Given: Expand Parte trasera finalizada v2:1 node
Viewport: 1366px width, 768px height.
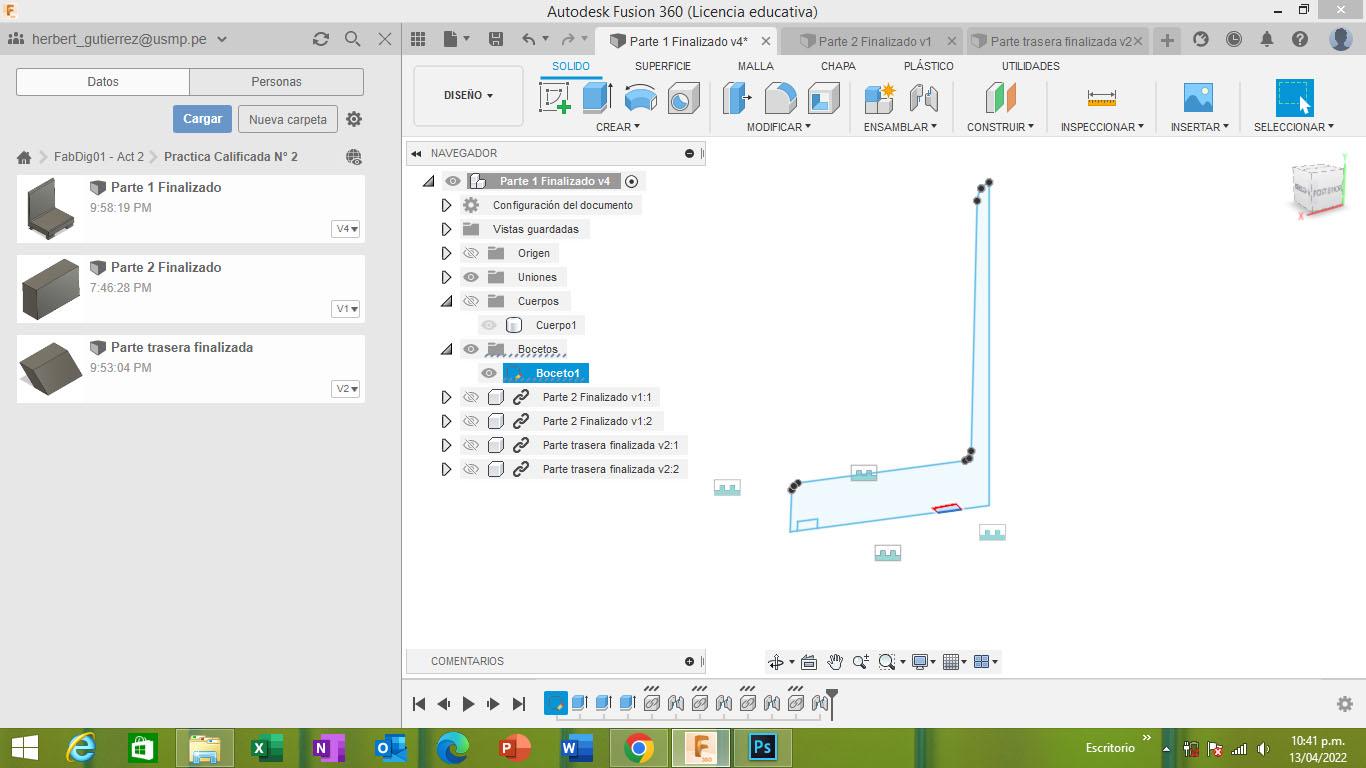Looking at the screenshot, I should coord(447,445).
